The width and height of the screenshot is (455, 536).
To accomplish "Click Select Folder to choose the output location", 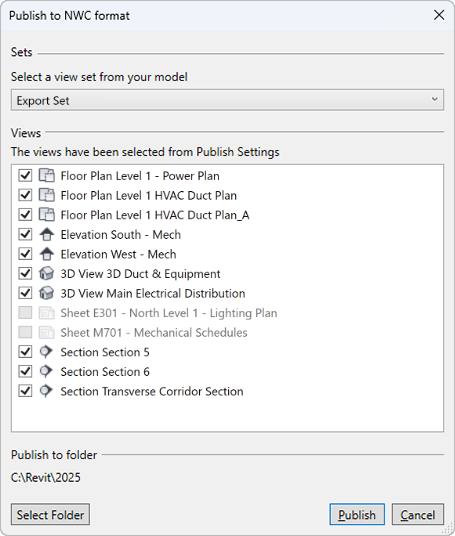I will 50,514.
